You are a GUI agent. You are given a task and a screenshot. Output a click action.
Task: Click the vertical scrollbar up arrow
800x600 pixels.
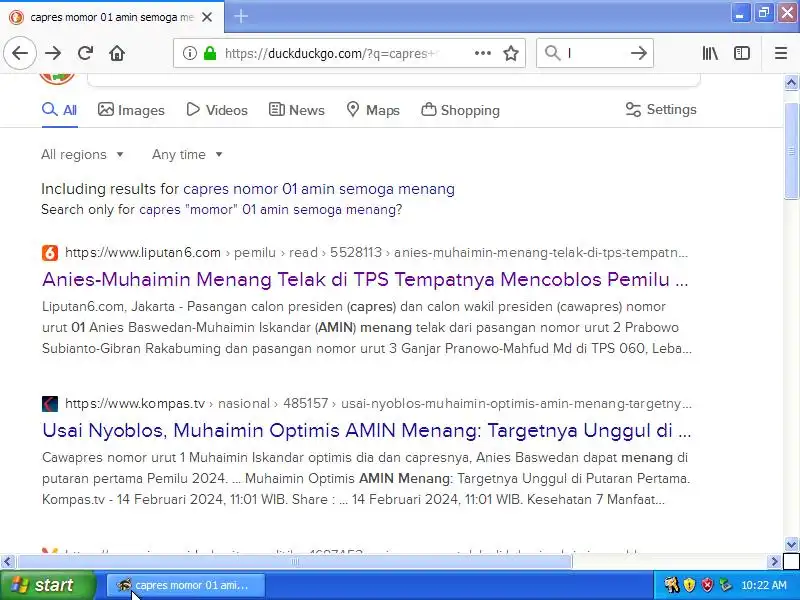(x=791, y=83)
